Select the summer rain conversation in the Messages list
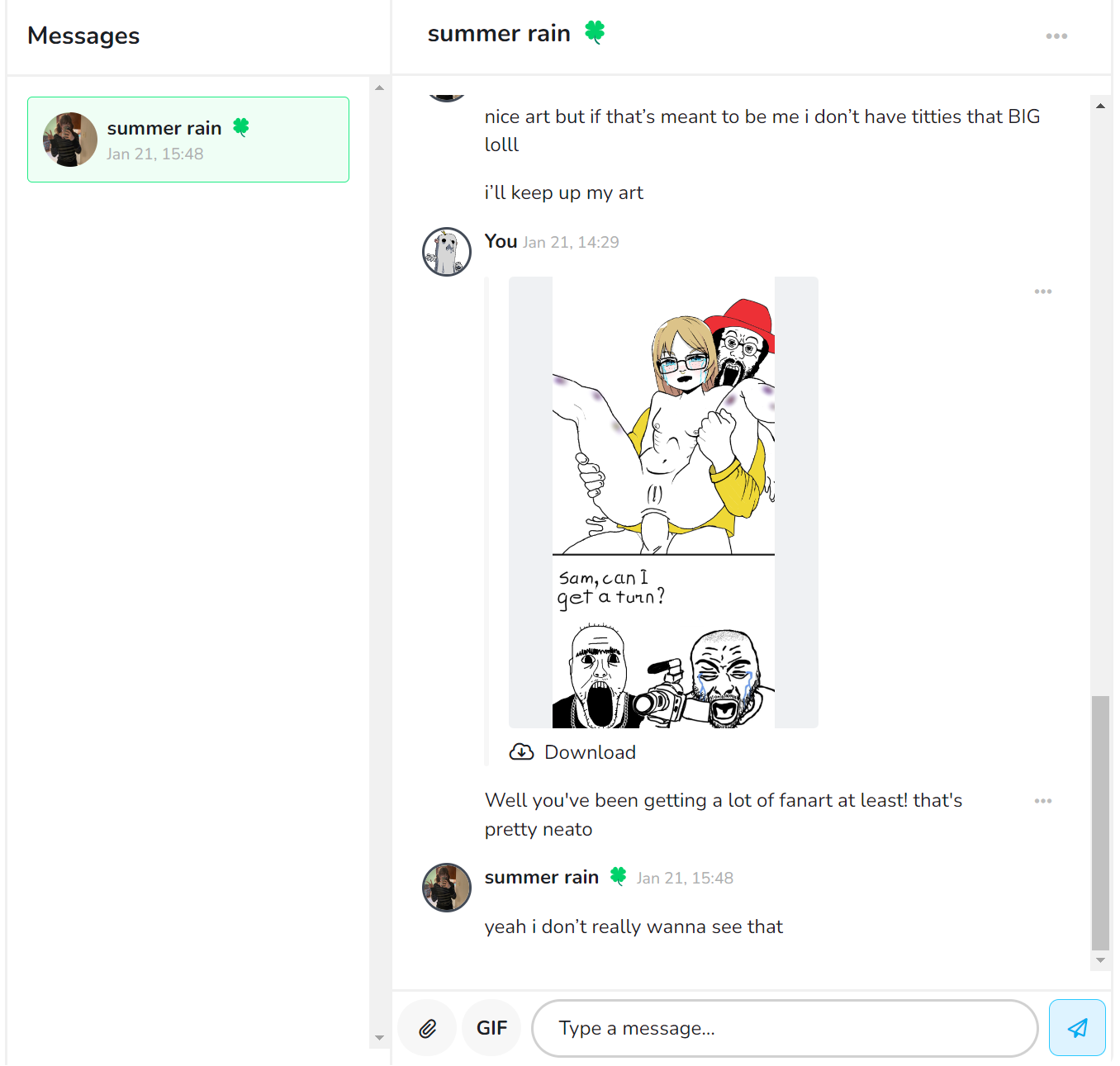 pos(188,140)
